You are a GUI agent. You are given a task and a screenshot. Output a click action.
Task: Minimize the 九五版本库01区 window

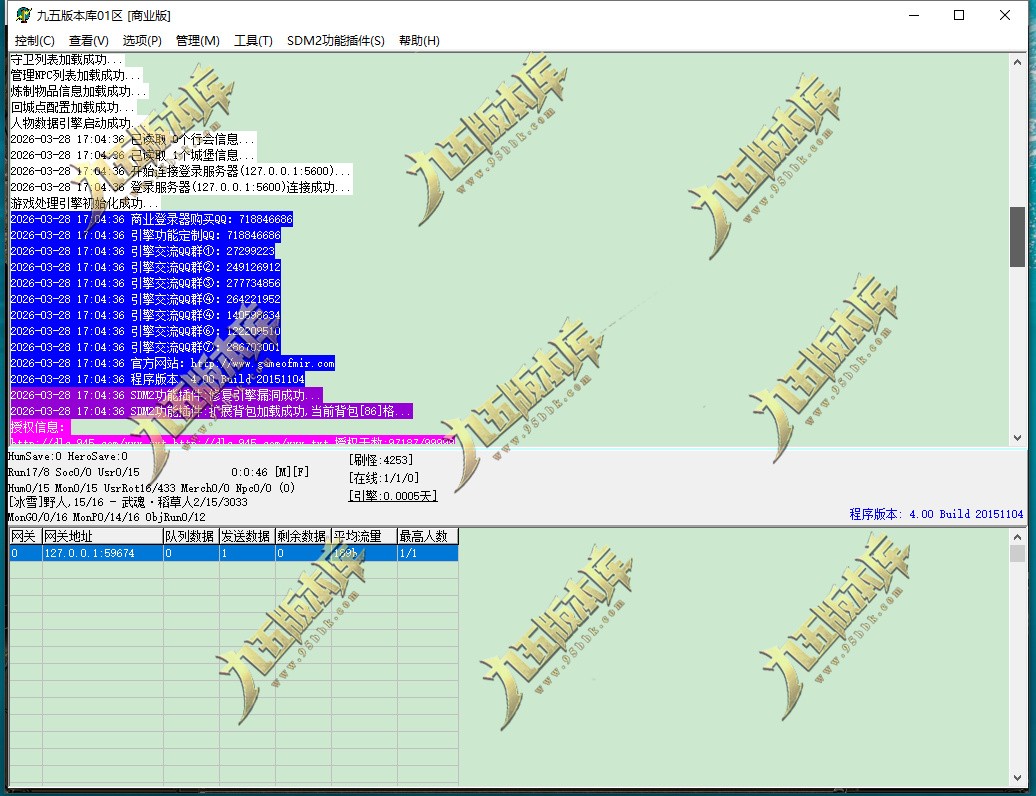(x=914, y=15)
